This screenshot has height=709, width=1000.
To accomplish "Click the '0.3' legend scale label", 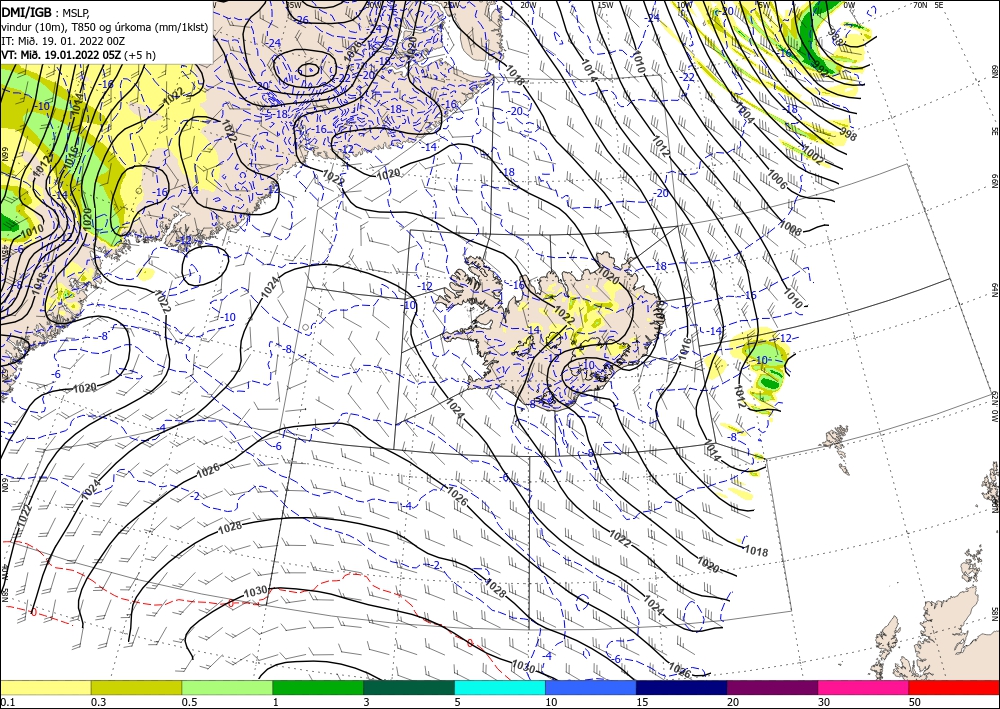I will (x=98, y=702).
